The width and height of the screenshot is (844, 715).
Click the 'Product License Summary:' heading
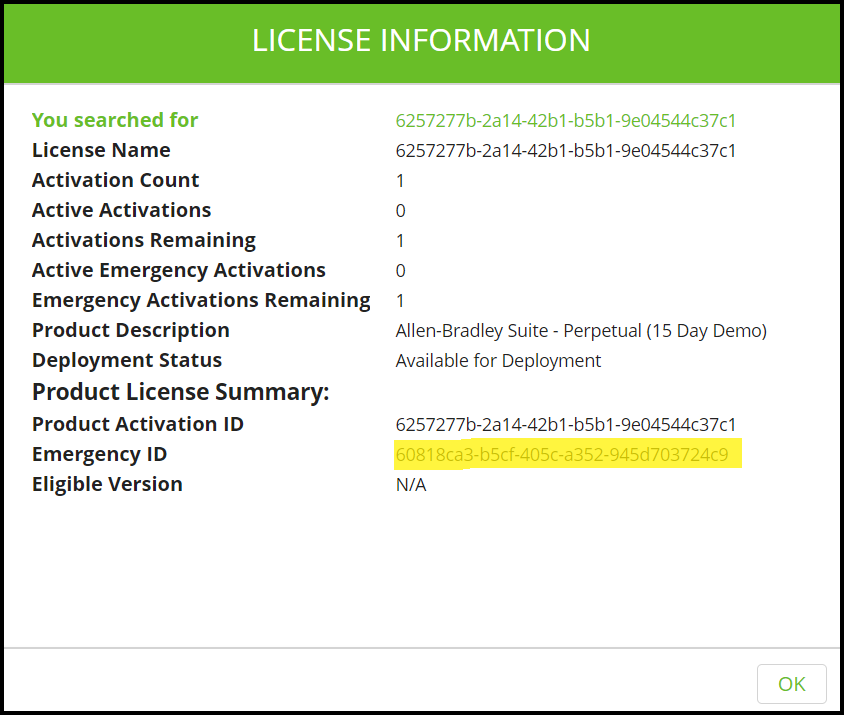[x=180, y=392]
